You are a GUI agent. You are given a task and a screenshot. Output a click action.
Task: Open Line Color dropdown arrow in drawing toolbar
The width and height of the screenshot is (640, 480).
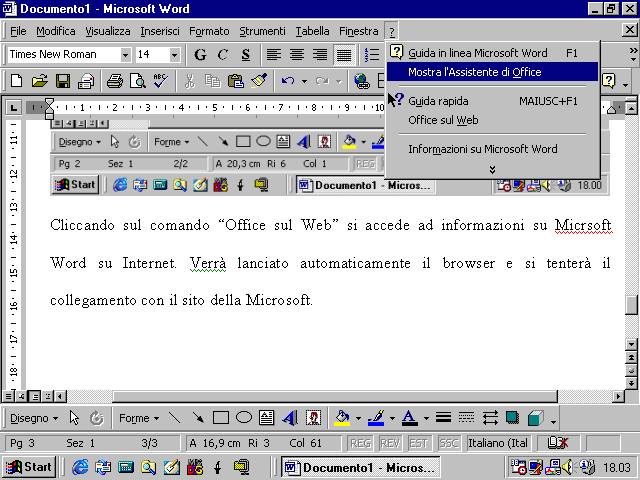(x=392, y=418)
